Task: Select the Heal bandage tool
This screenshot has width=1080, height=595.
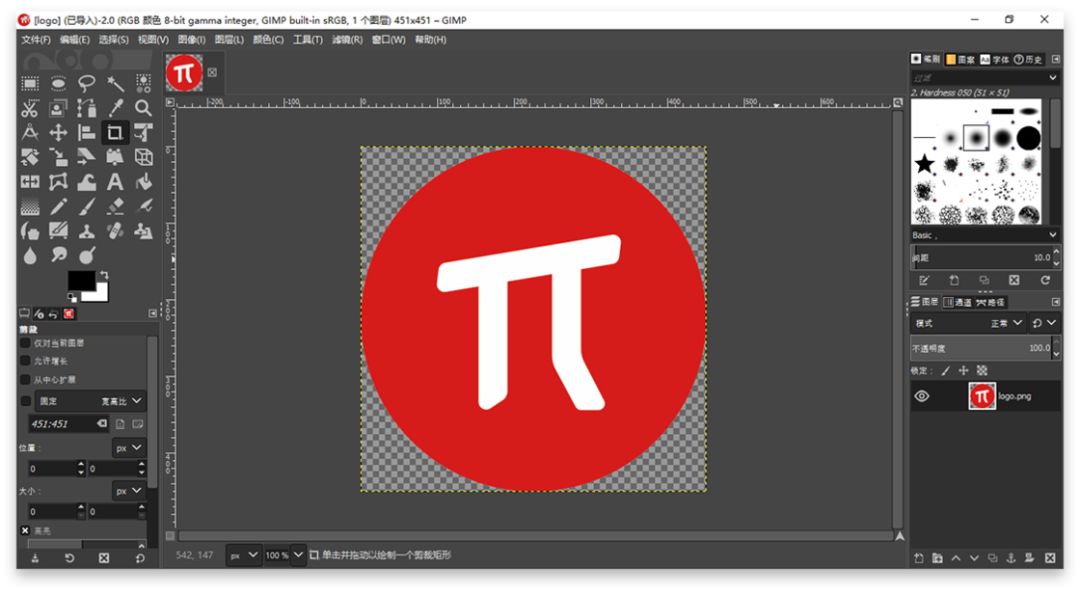Action: coord(115,231)
